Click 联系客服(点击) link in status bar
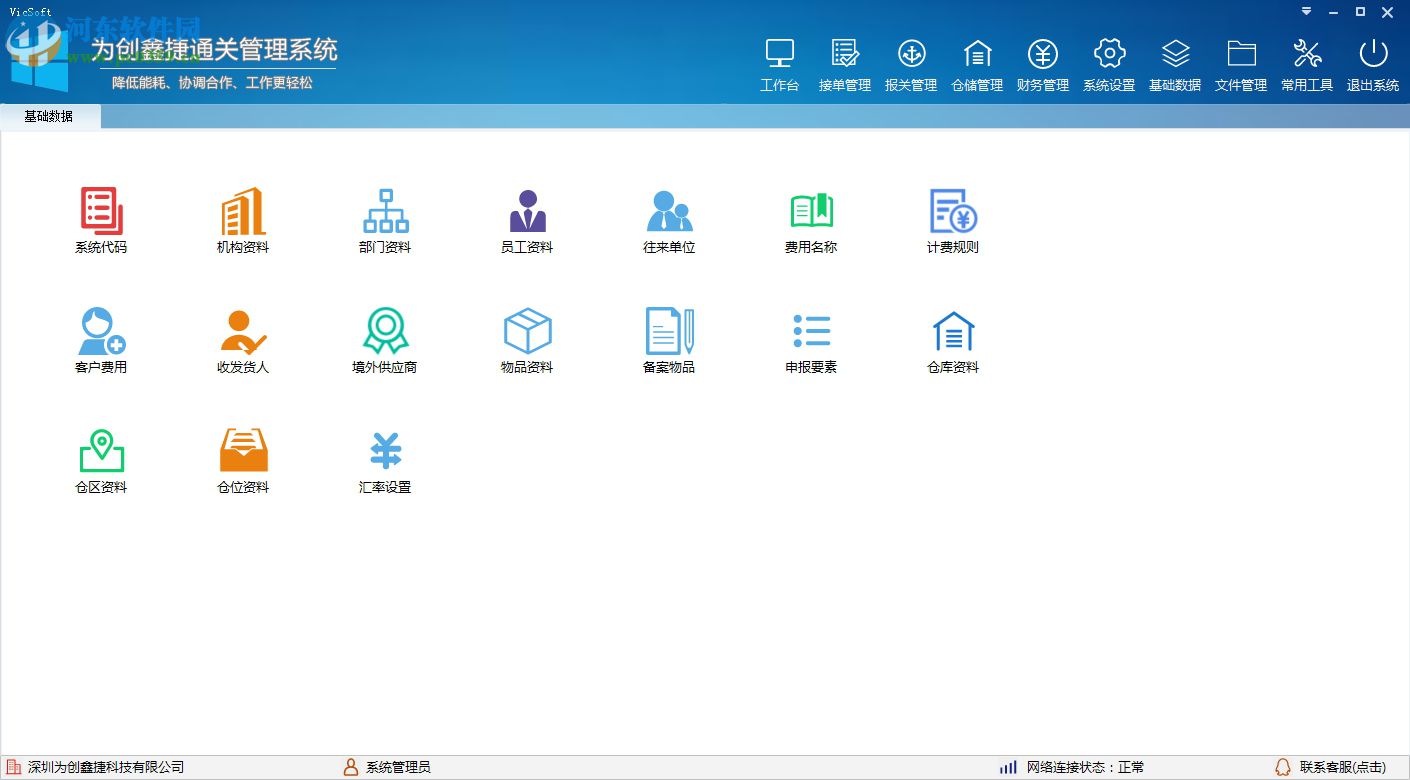This screenshot has height=780, width=1410. (1343, 767)
